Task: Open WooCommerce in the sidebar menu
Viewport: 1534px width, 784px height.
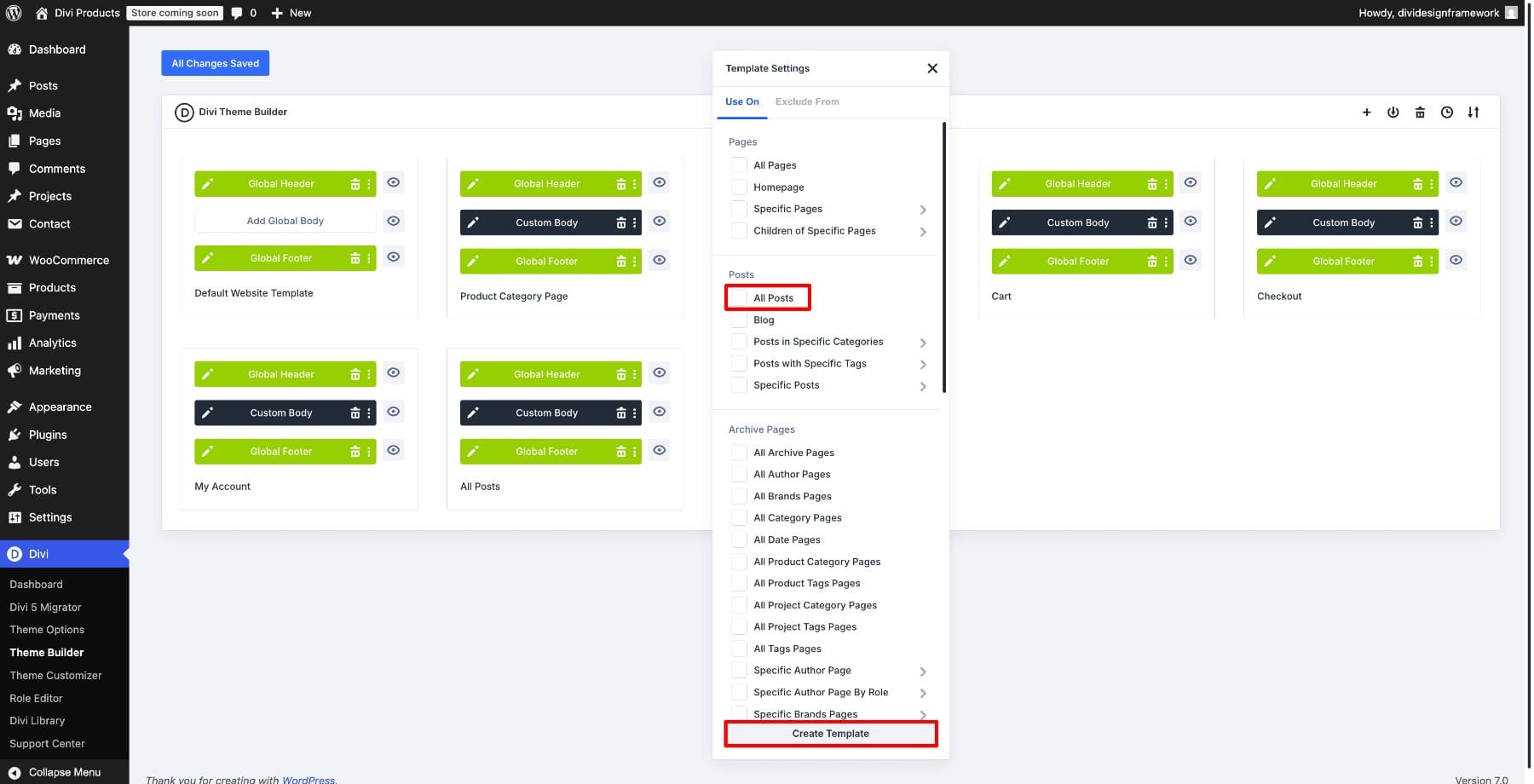Action: 65,260
